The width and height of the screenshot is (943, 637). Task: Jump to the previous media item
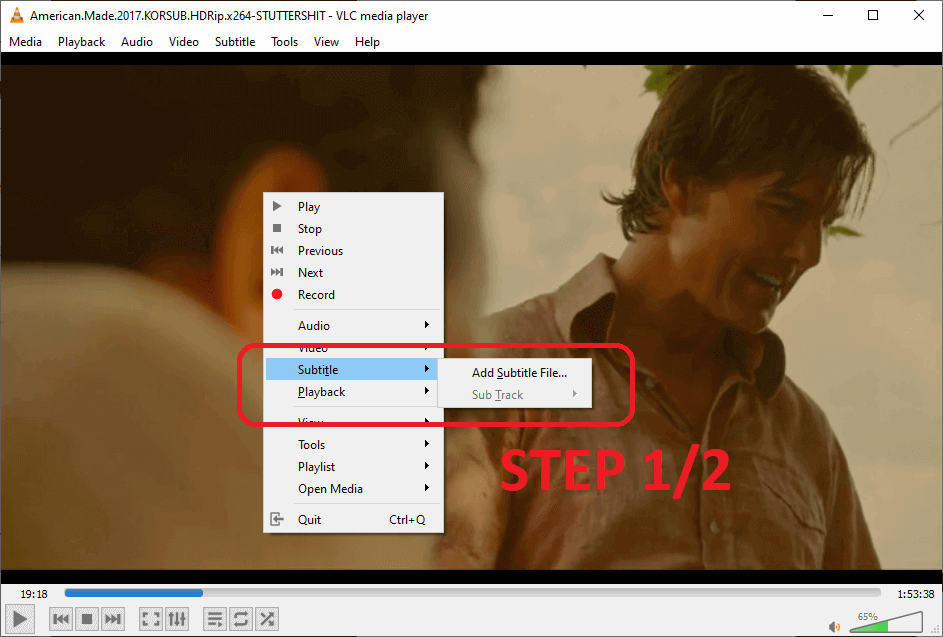(61, 618)
